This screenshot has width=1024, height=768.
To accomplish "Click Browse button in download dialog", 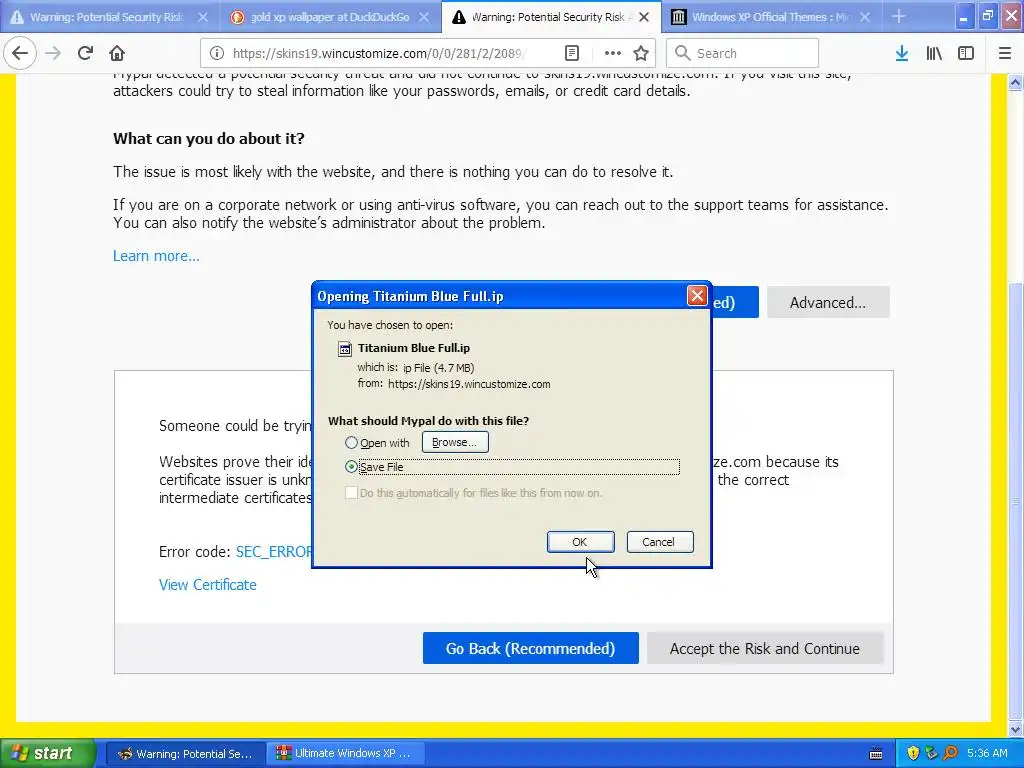I will coord(455,442).
